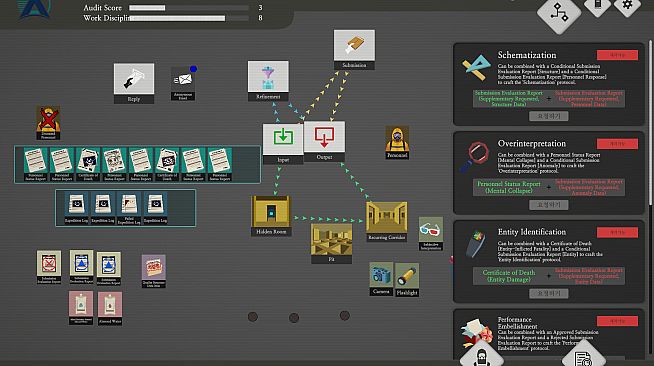Click the red button on the Schematization panel
Screen dimensions: 654x366
[617, 55]
